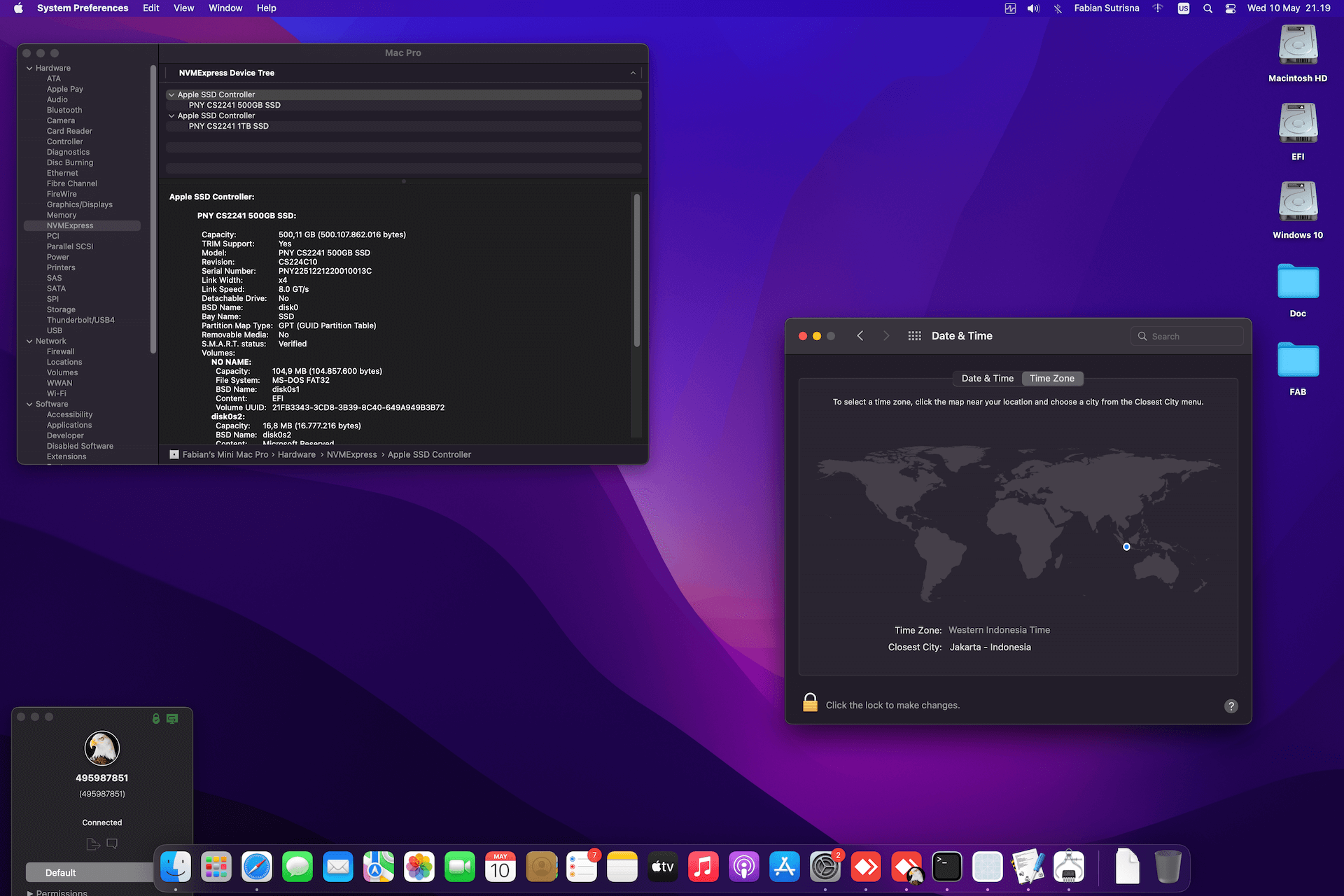The image size is (1344, 896).
Task: Click the Search field in Date & Time
Action: (x=1186, y=336)
